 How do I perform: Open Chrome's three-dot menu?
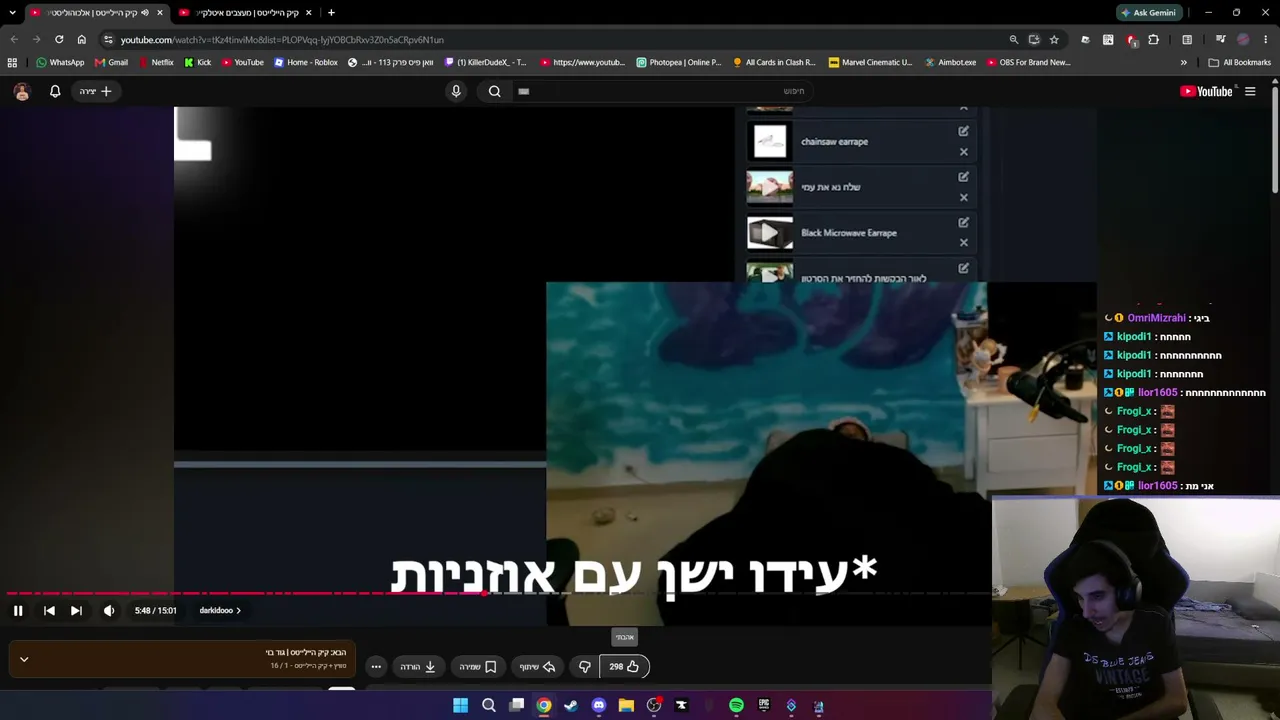[1266, 40]
